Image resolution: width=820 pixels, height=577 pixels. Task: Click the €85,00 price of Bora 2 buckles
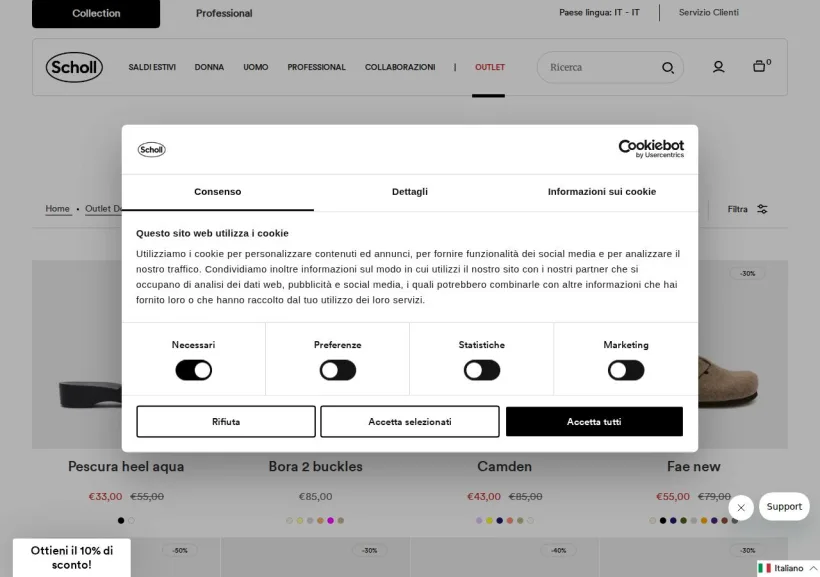click(315, 496)
